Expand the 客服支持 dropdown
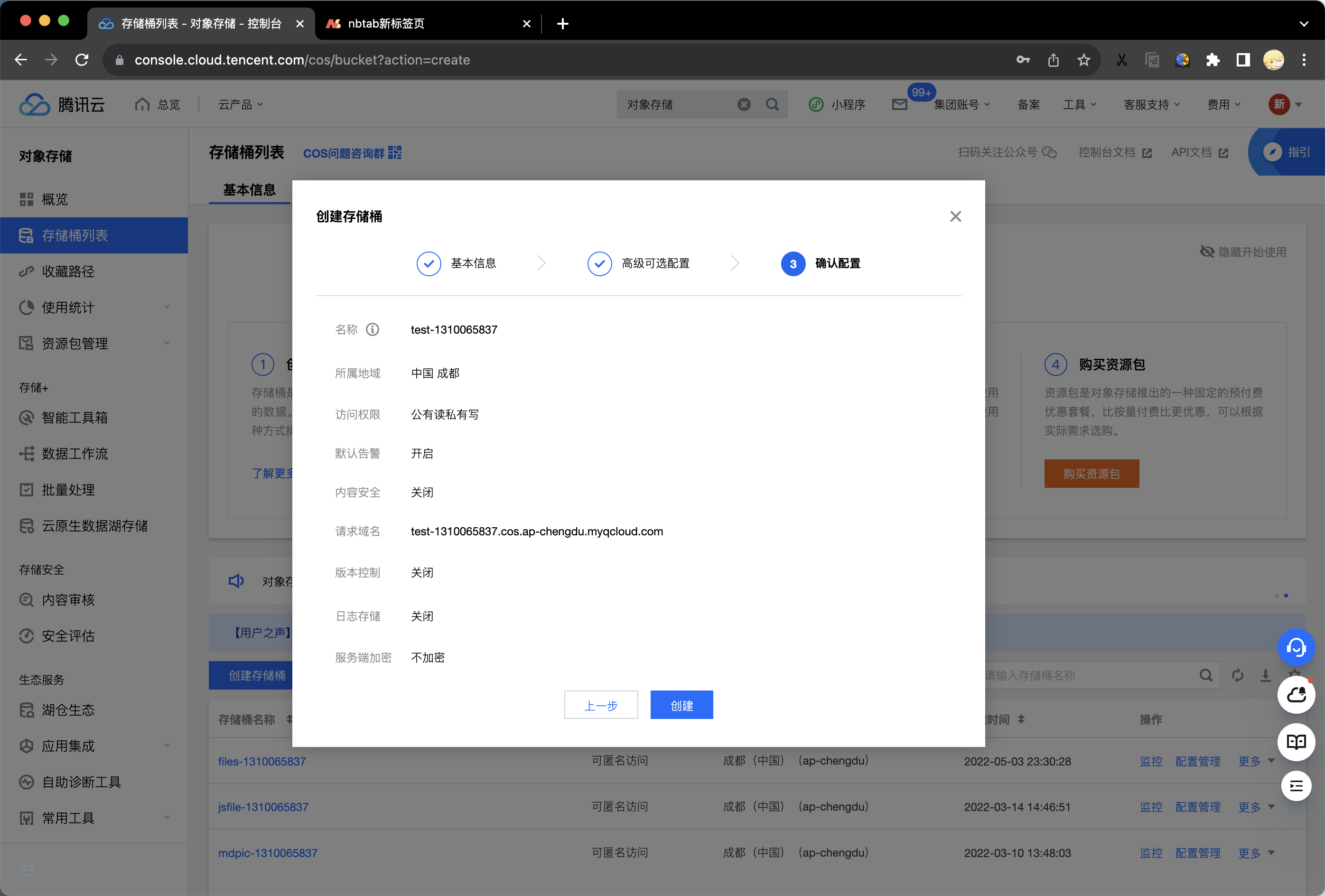 click(x=1151, y=104)
